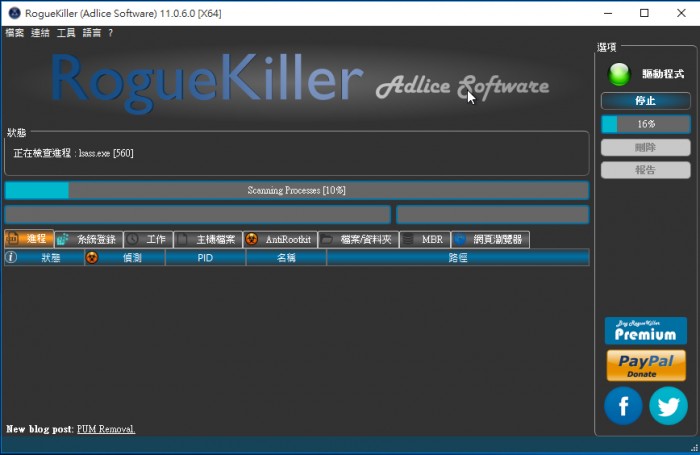The height and width of the screenshot is (455, 700).
Task: Click the 報告 button
Action: (x=646, y=170)
